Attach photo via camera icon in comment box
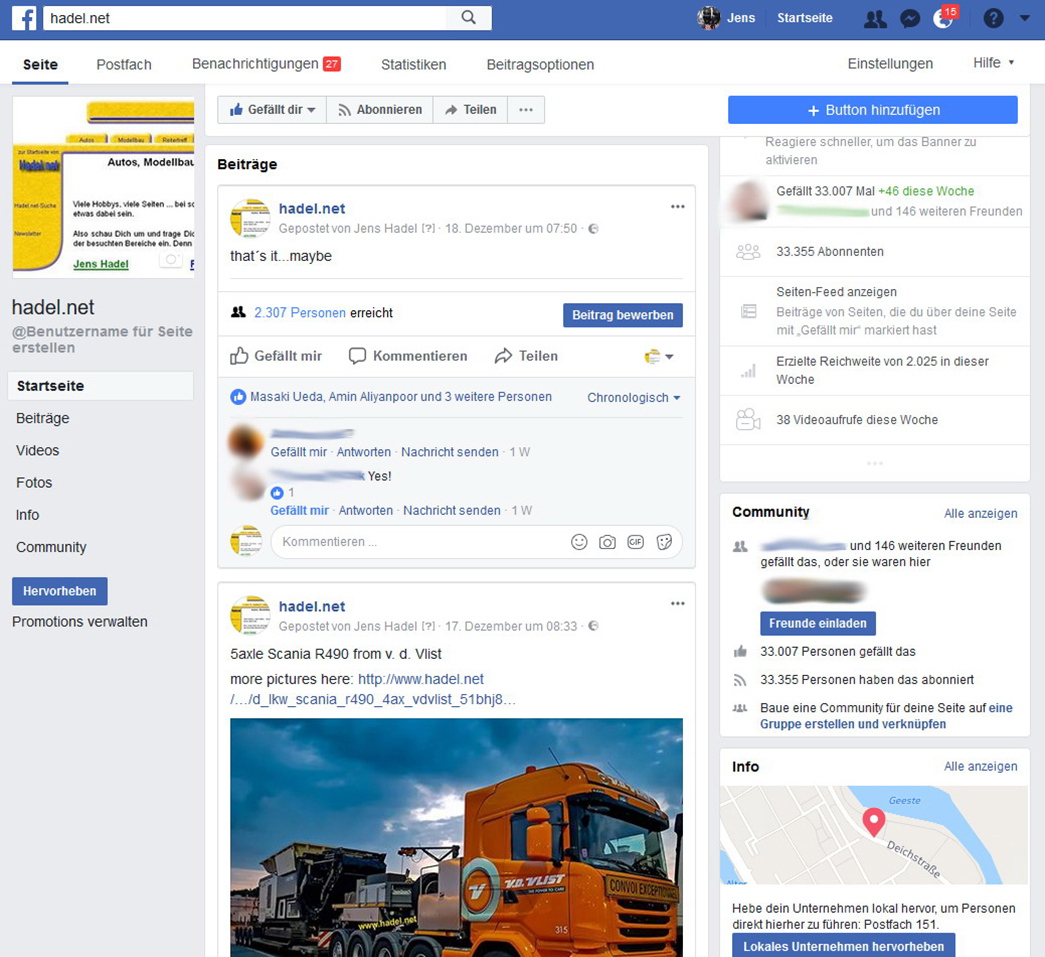 pyautogui.click(x=607, y=542)
